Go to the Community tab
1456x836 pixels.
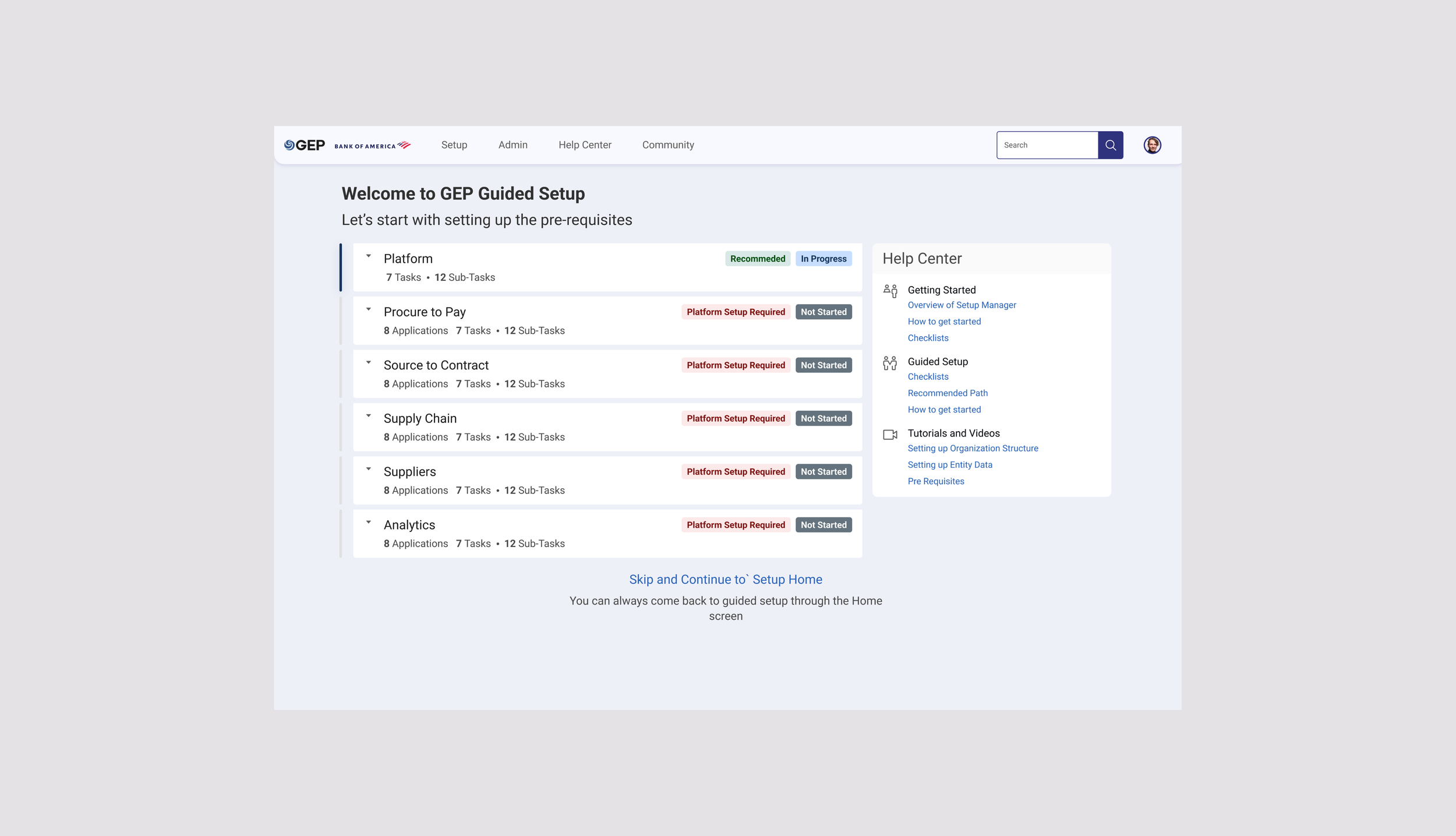coord(667,145)
